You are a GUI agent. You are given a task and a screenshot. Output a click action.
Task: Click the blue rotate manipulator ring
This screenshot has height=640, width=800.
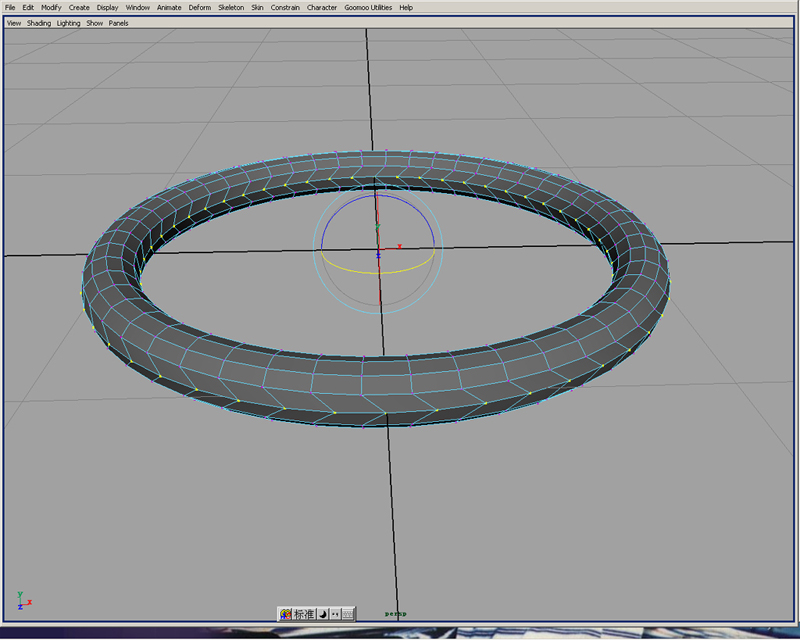tap(378, 196)
